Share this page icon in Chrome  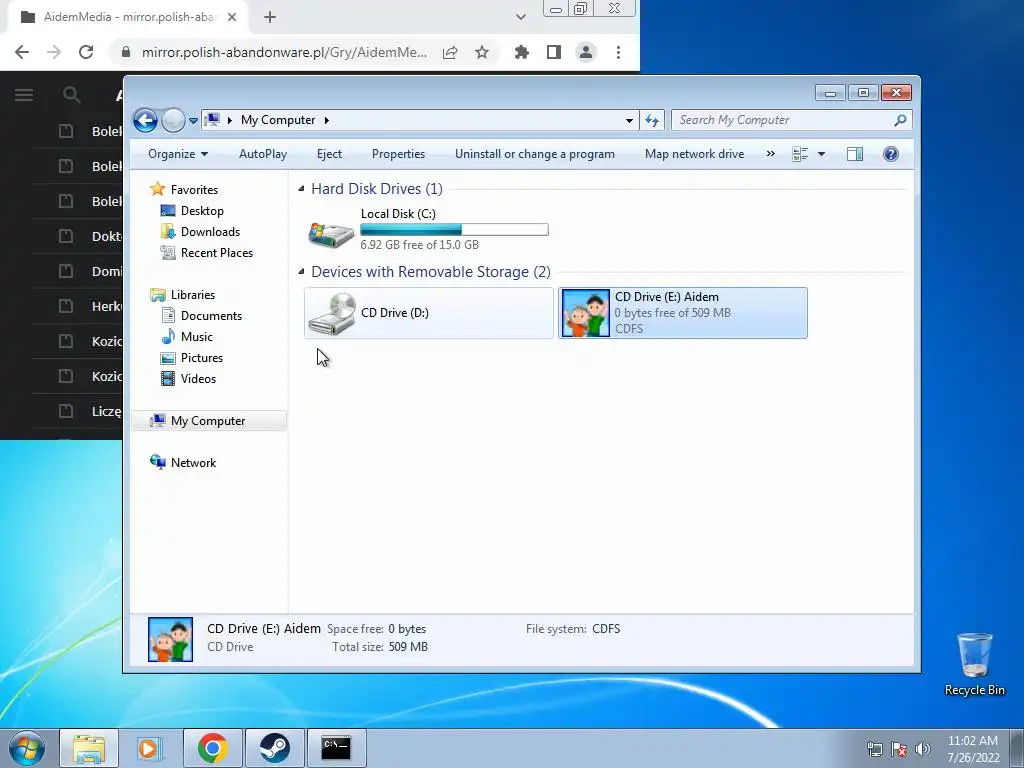(x=450, y=52)
